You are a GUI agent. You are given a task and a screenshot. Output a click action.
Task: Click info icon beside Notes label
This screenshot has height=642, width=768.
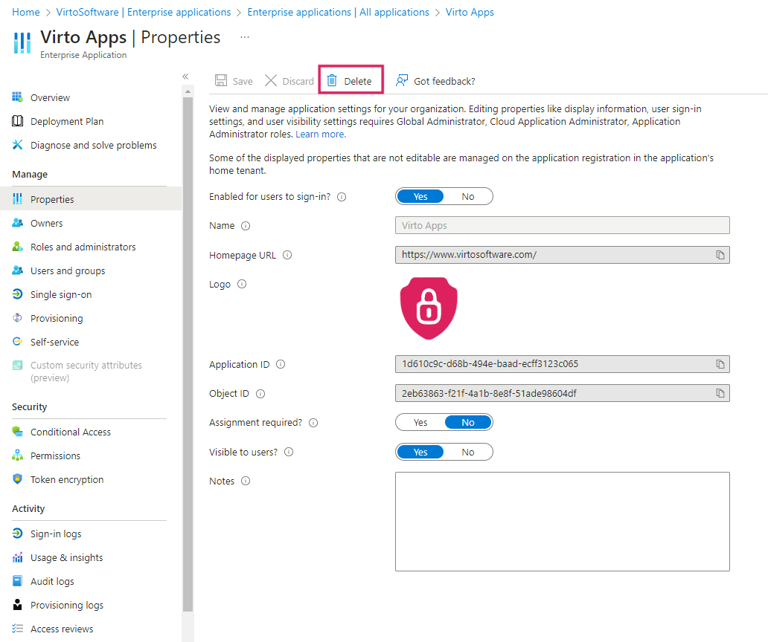(x=246, y=481)
